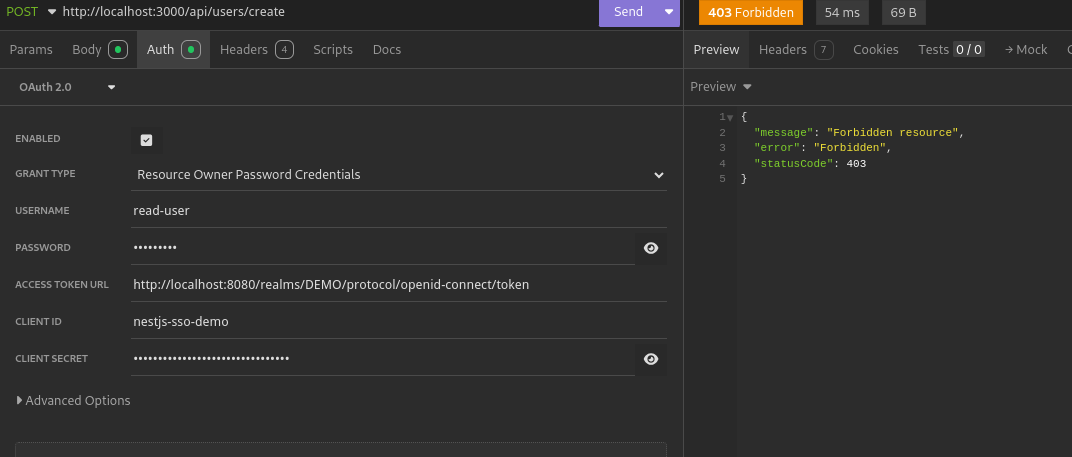This screenshot has width=1072, height=457.
Task: Send the request
Action: pyautogui.click(x=628, y=12)
